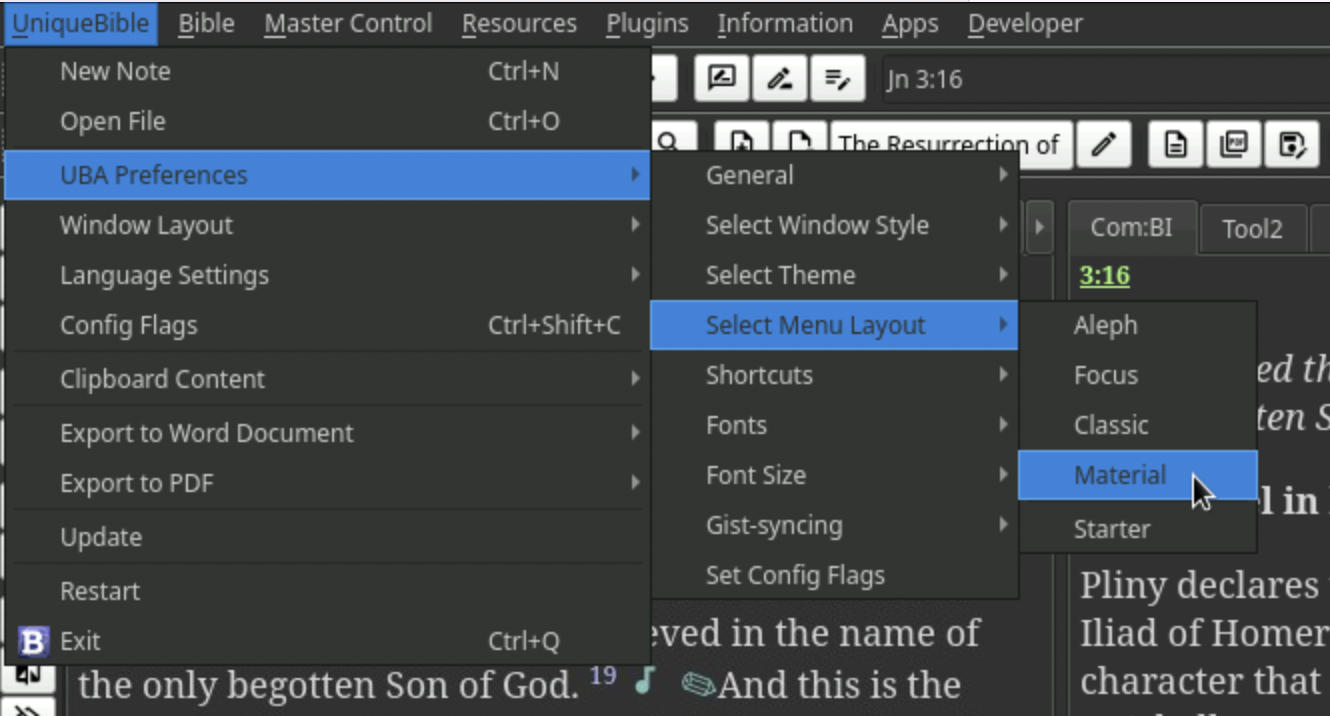Viewport: 1330px width, 716px height.
Task: Click the commentary chat-edit toolbar icon
Action: coord(722,78)
